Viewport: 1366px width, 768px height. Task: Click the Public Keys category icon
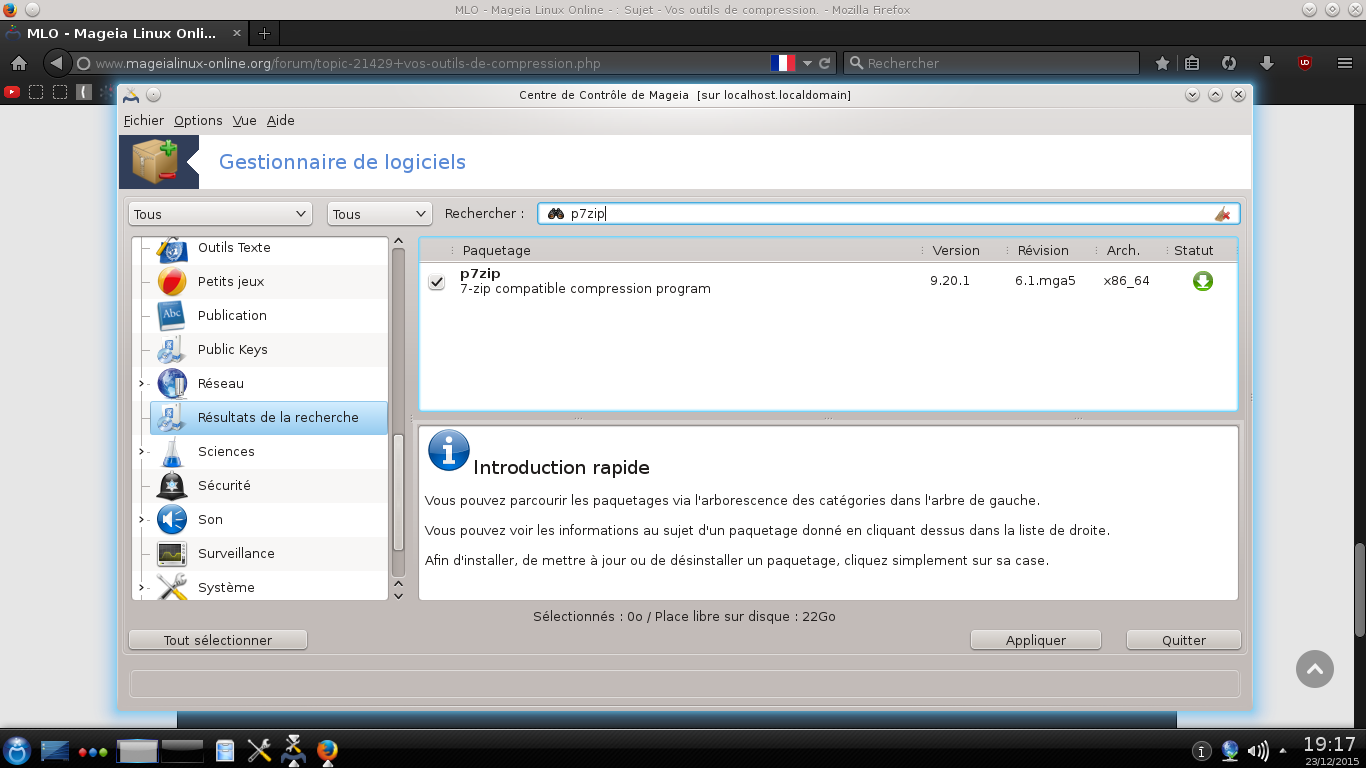pos(172,349)
